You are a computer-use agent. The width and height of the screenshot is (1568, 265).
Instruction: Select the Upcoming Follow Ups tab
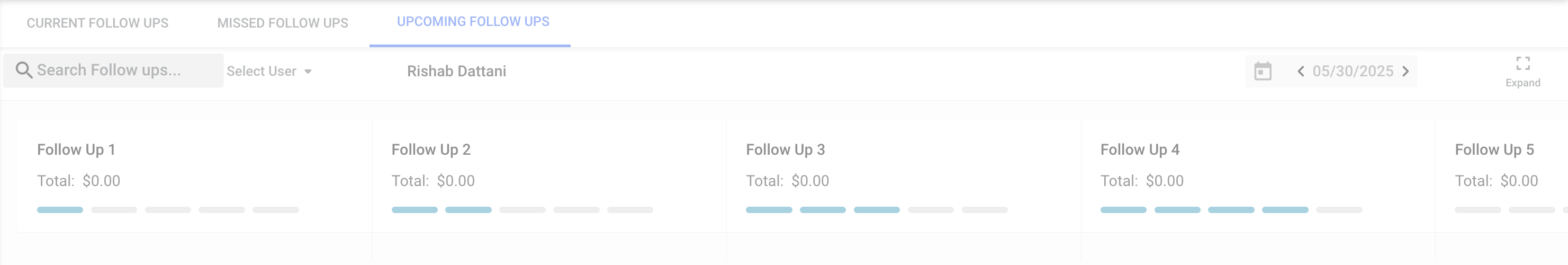tap(473, 22)
